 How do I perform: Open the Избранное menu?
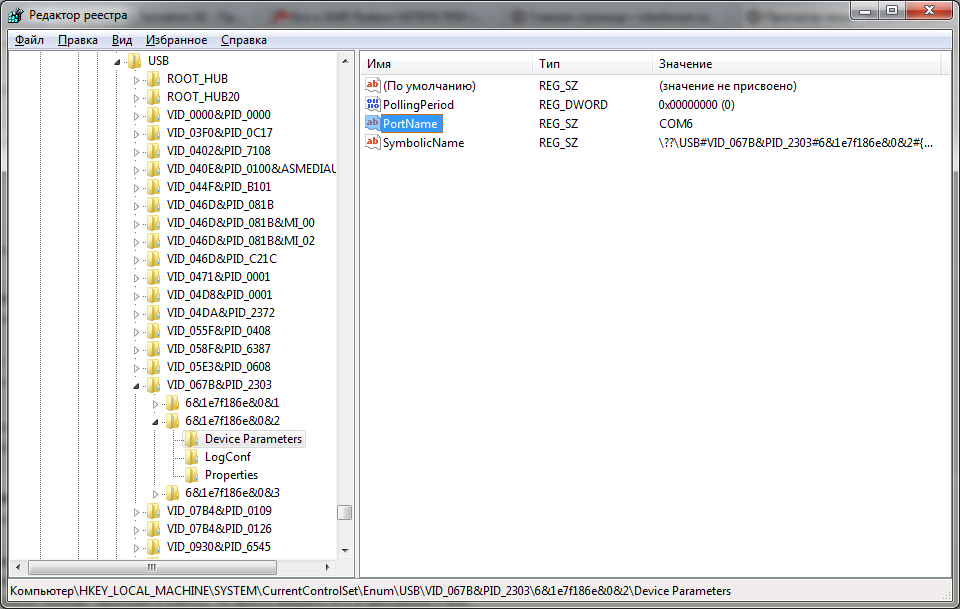pos(176,40)
